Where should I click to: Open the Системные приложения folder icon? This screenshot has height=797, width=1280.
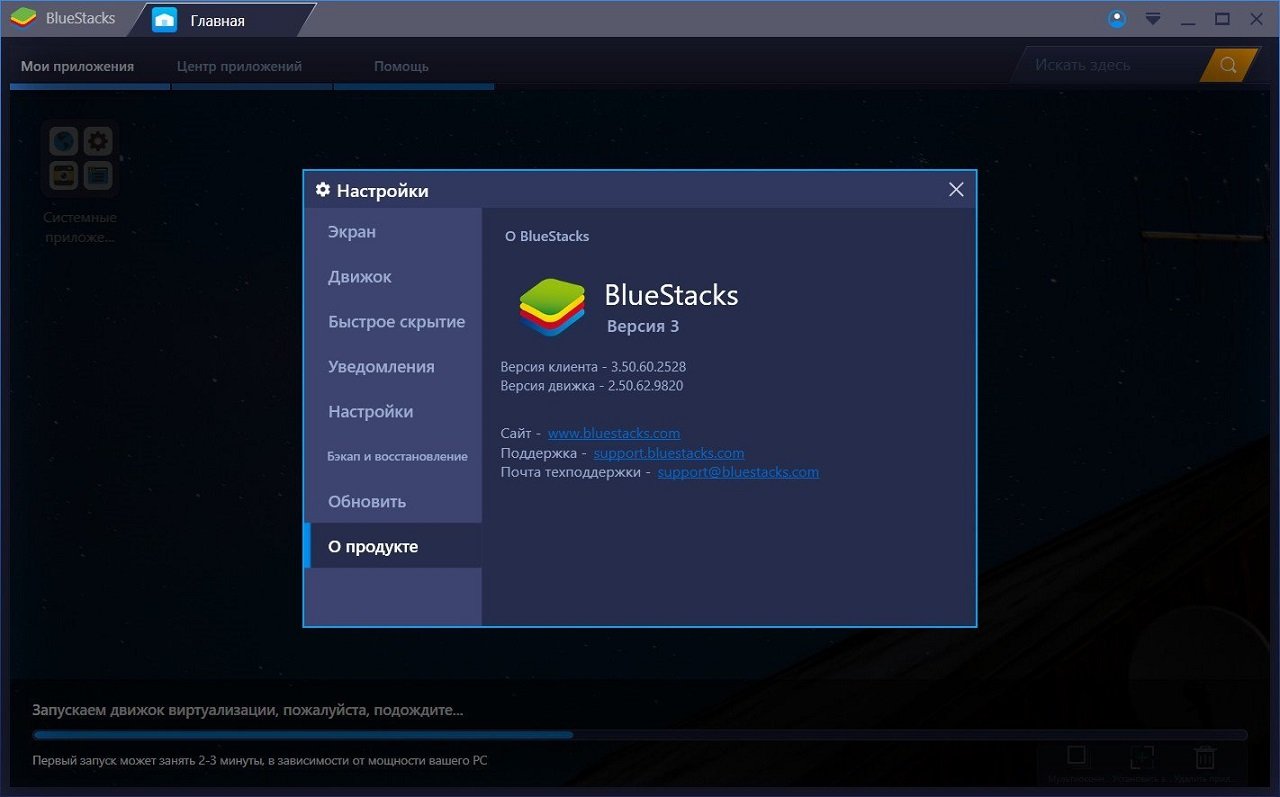click(80, 158)
